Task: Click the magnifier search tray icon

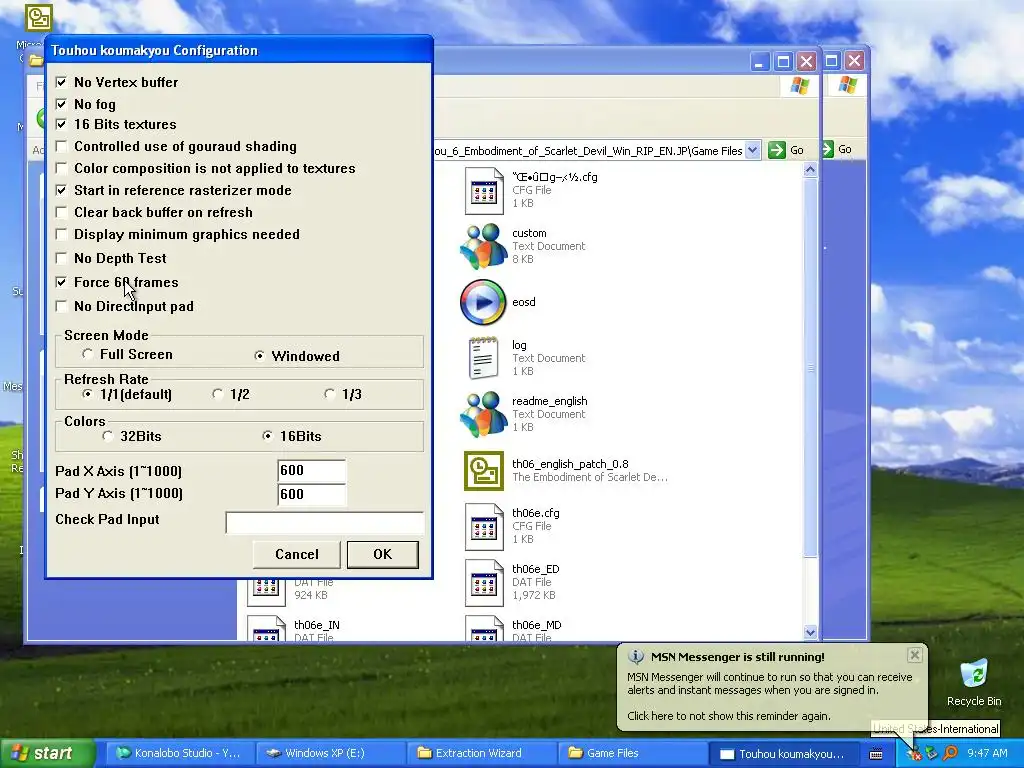Action: point(950,753)
